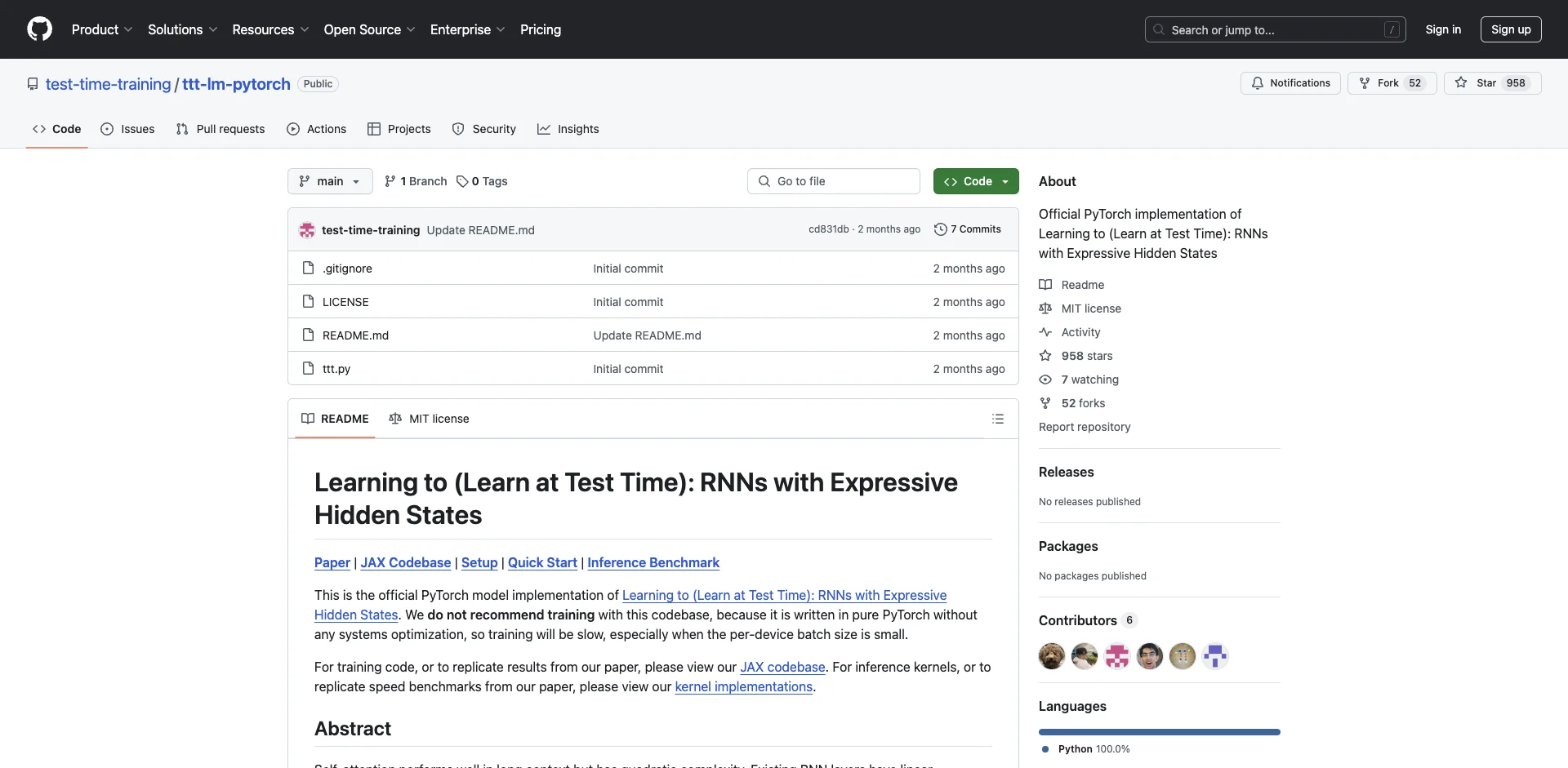Screen dimensions: 1568x768
Task: Open first contributor avatar with dog photo
Action: pos(1052,656)
